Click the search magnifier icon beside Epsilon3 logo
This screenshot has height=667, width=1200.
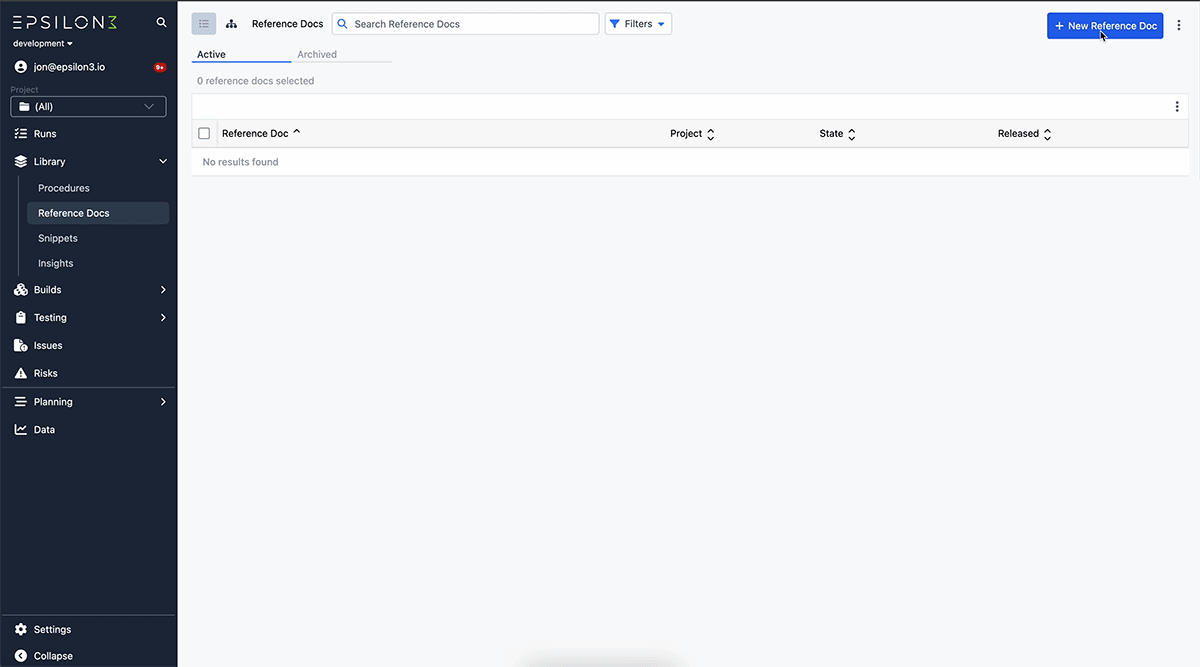coord(162,22)
